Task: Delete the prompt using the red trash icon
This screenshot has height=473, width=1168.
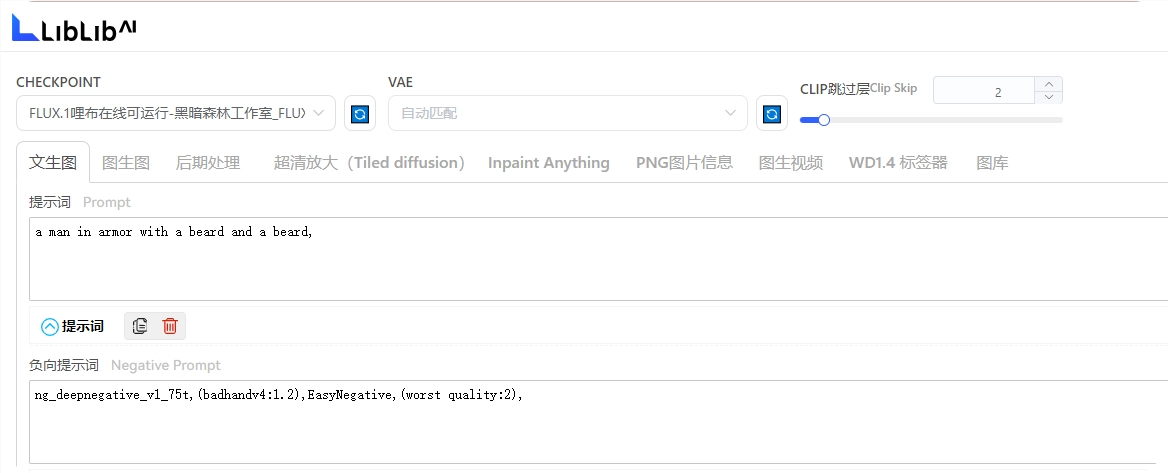Action: click(x=170, y=326)
